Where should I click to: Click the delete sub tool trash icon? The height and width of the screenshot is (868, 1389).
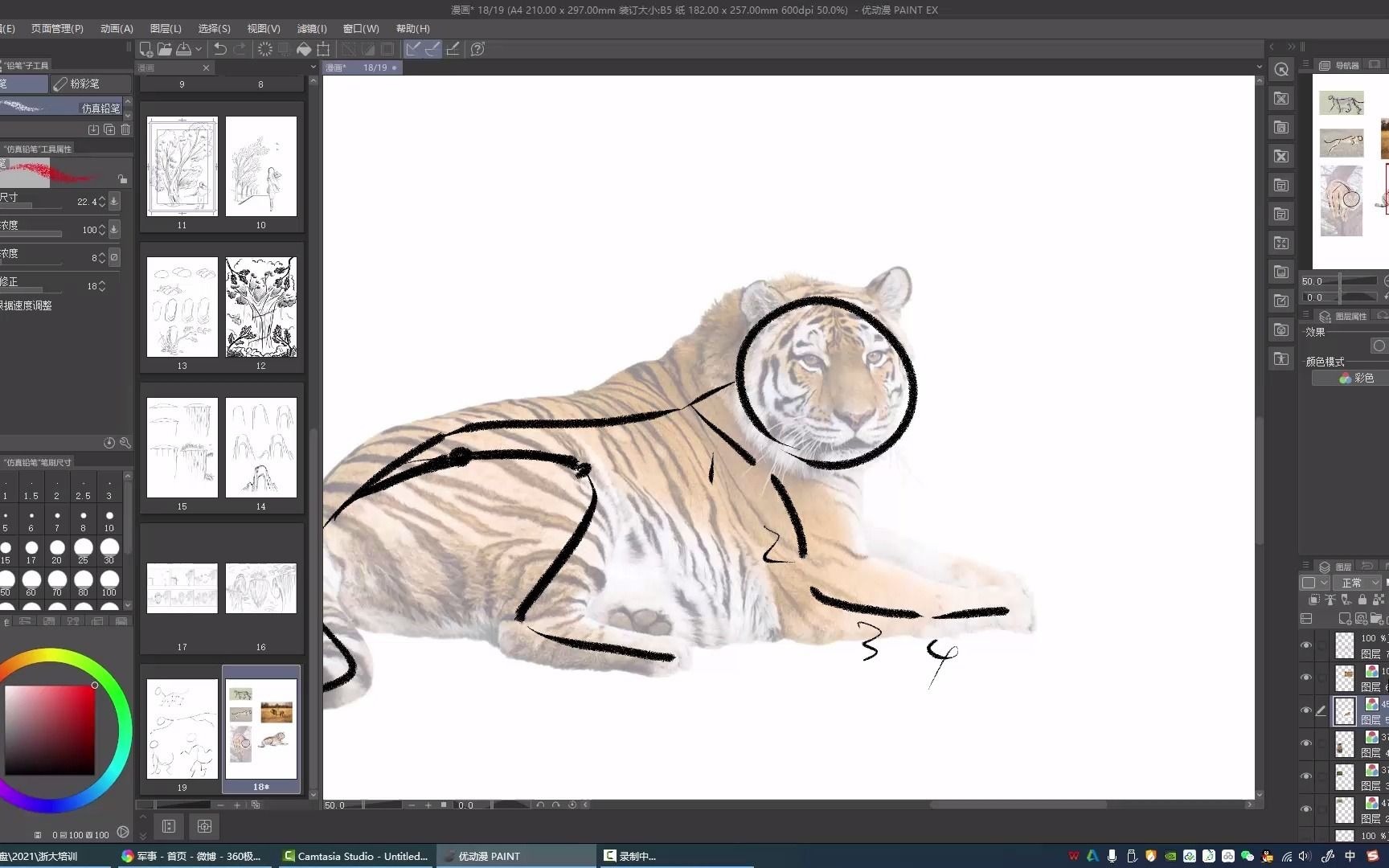tap(125, 129)
